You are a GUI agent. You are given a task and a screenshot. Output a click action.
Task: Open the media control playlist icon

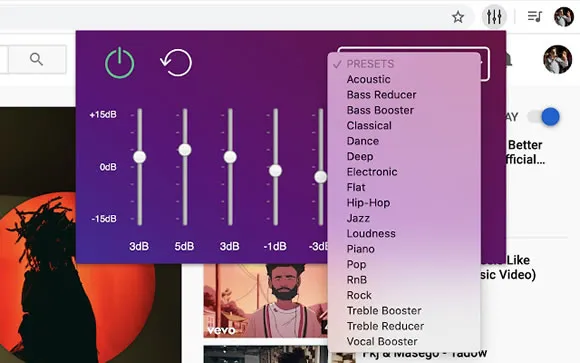[x=535, y=16]
